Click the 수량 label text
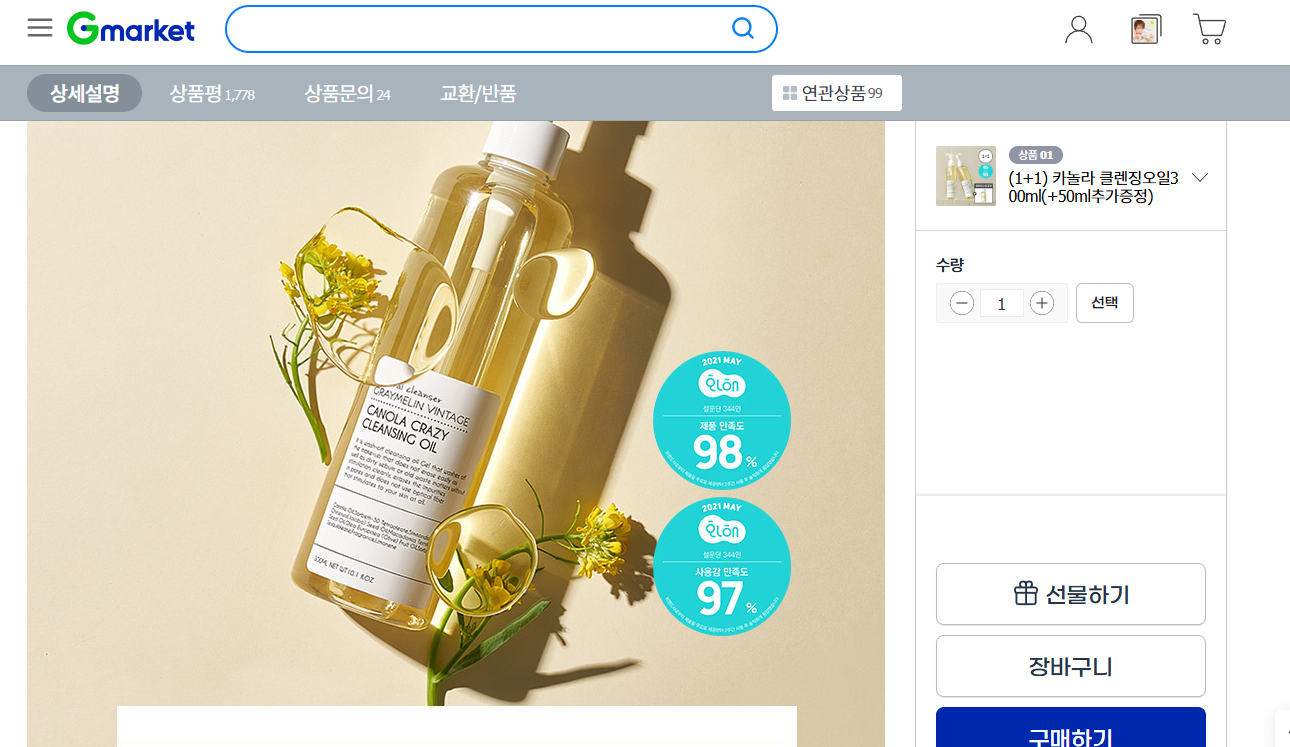The image size is (1290, 747). [950, 265]
